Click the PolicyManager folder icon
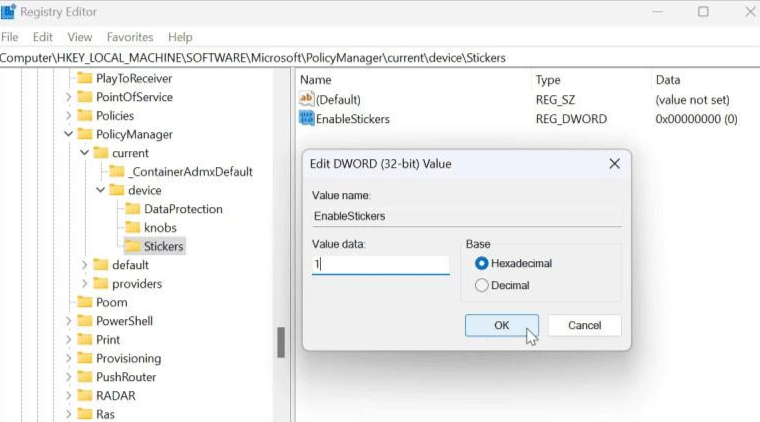 84,134
